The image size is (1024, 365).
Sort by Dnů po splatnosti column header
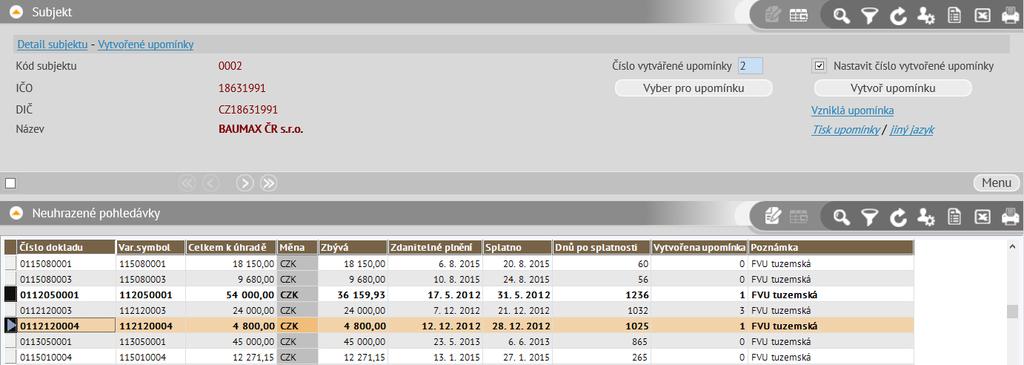coord(601,247)
